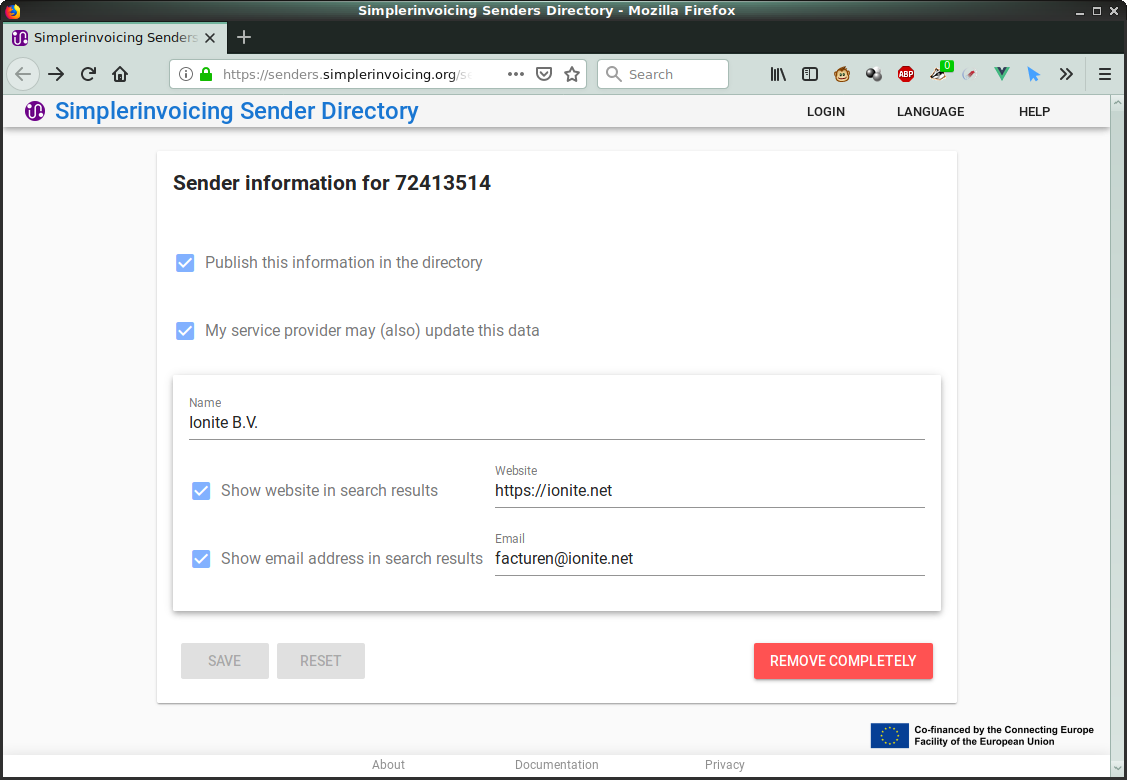Click the blue cursor extension icon
Viewport: 1127px width, 780px height.
(x=1034, y=74)
